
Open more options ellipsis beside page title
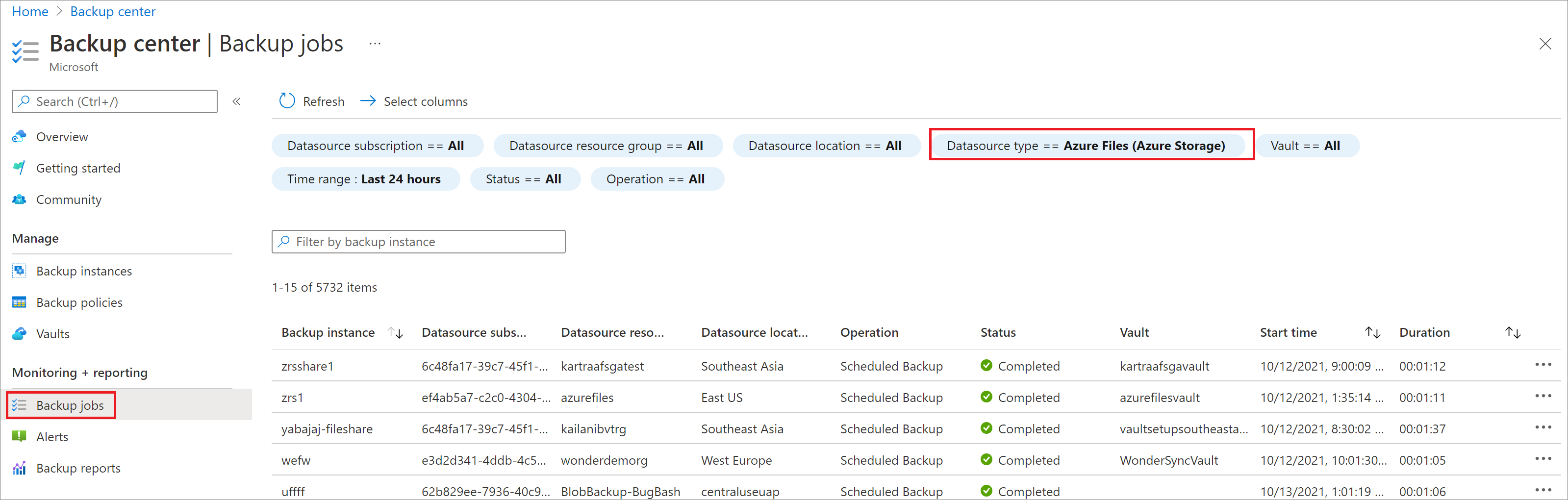click(375, 44)
